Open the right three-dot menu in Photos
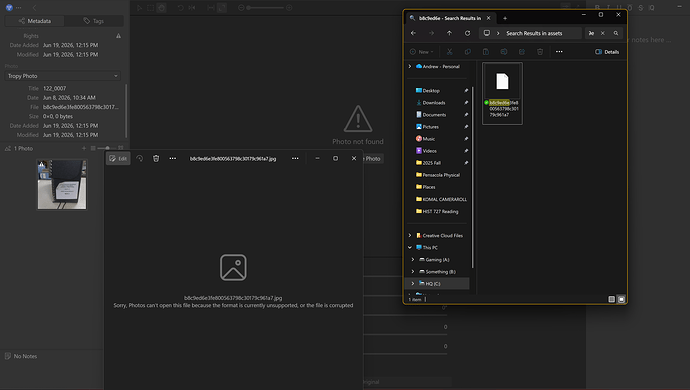690x390 pixels. tap(295, 158)
